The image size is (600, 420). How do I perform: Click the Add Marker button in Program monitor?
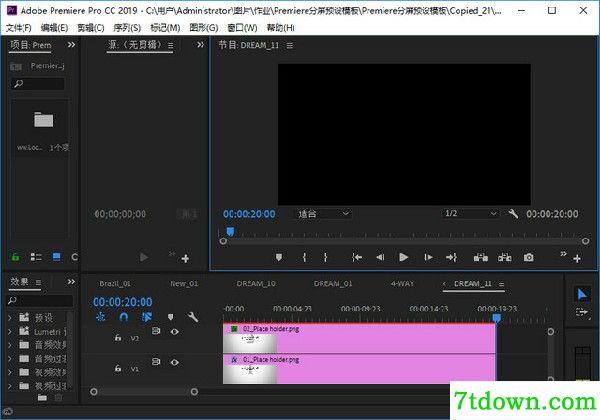pos(279,257)
